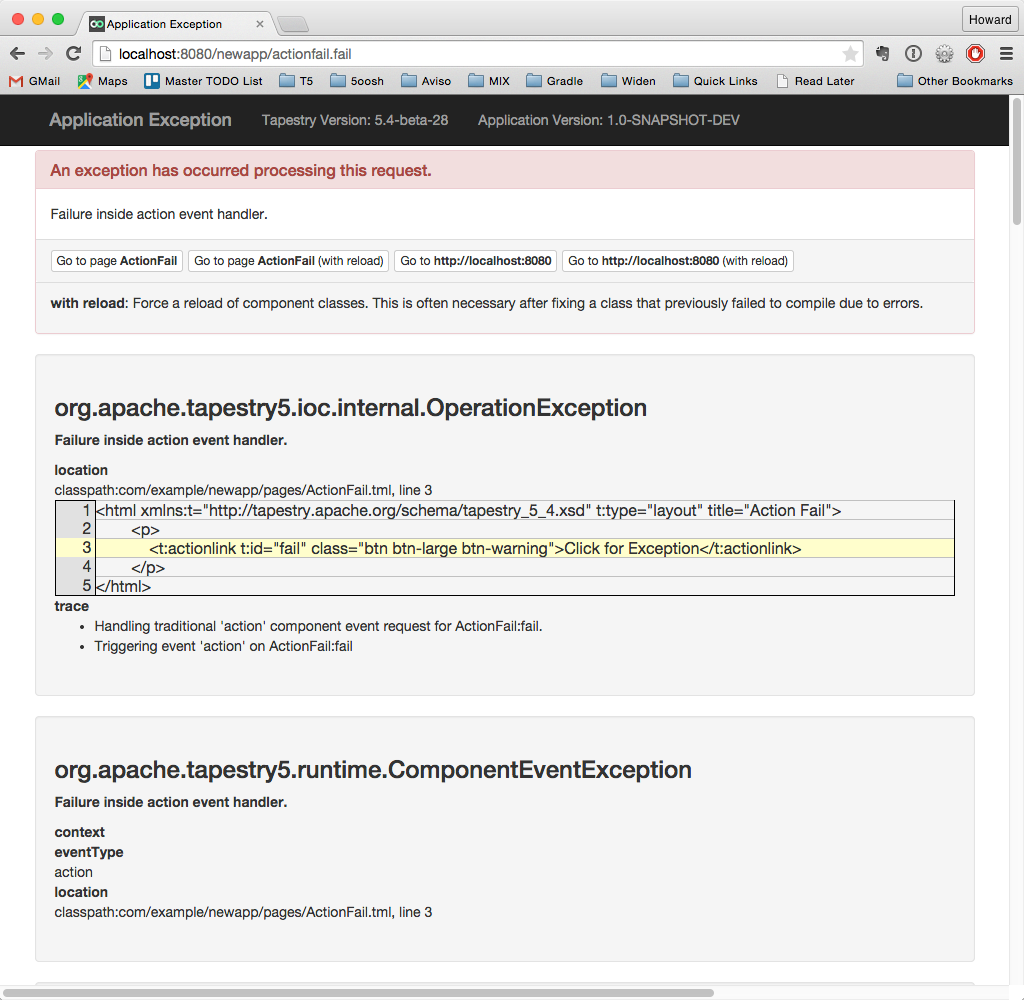Click the Howard profile button

coord(989,20)
